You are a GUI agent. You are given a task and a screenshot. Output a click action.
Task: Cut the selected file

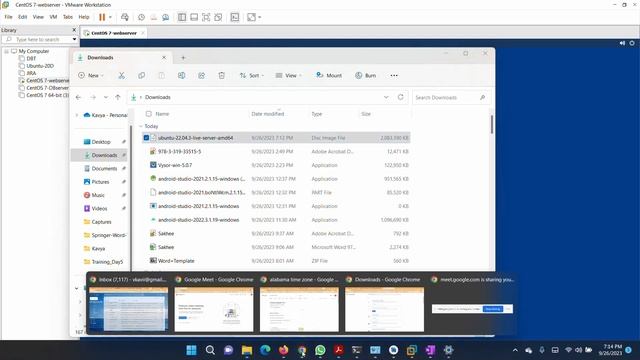click(121, 76)
